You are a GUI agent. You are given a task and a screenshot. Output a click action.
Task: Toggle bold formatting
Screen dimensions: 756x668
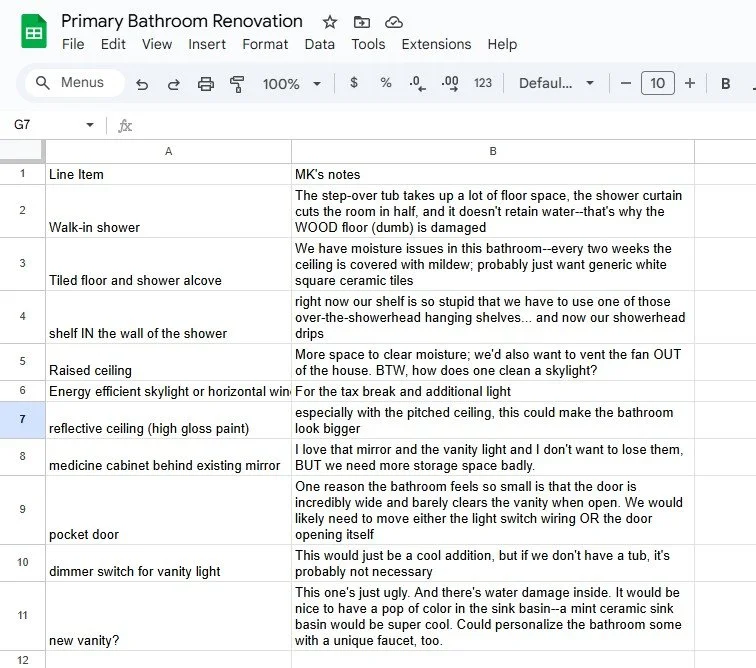tap(725, 83)
